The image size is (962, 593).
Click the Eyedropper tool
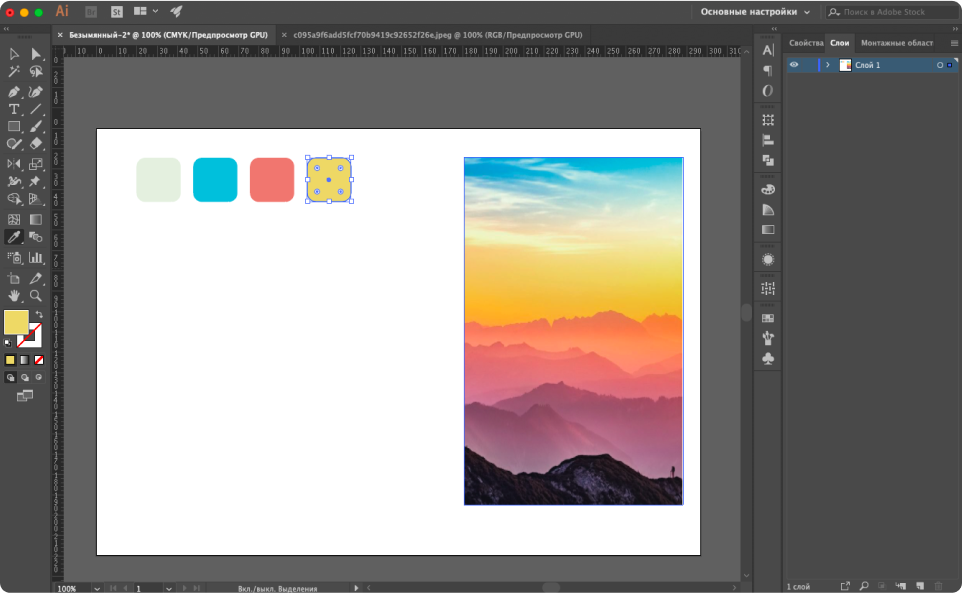click(x=13, y=237)
